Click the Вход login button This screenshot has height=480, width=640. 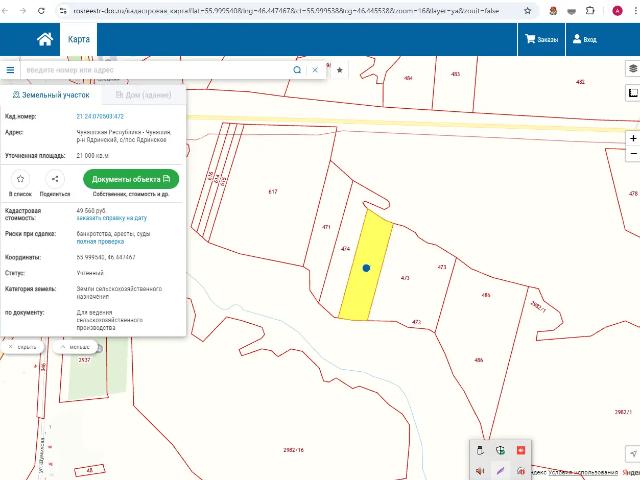pyautogui.click(x=584, y=39)
